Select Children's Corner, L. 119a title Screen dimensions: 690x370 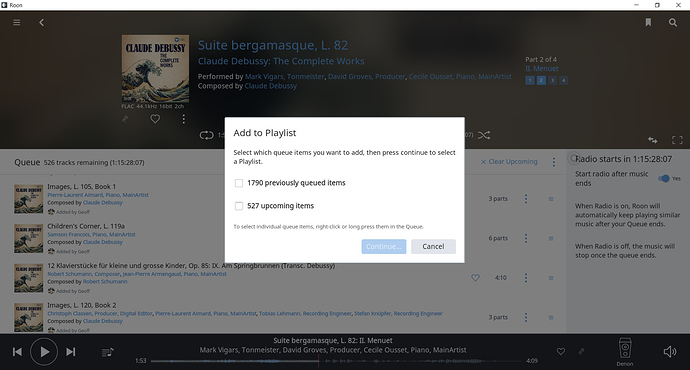pos(86,226)
